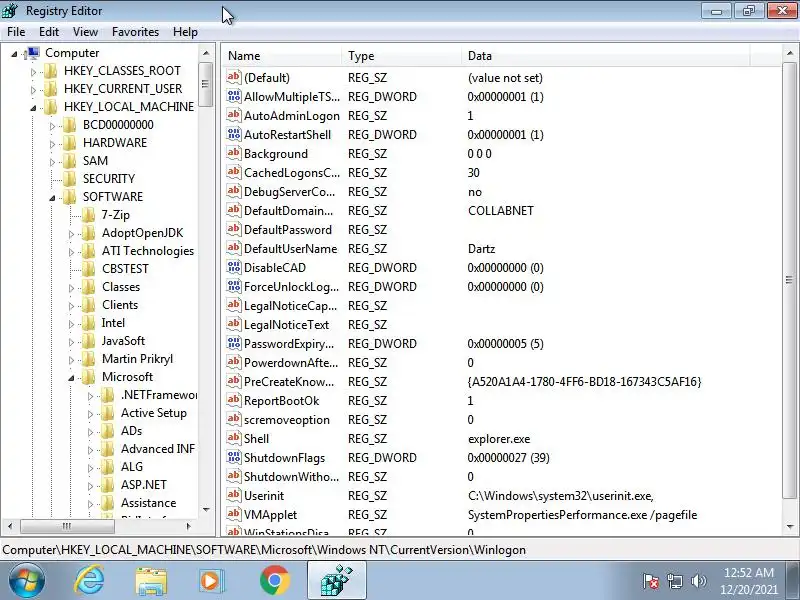Open File Explorer from the taskbar
The image size is (800, 600).
[x=151, y=581]
